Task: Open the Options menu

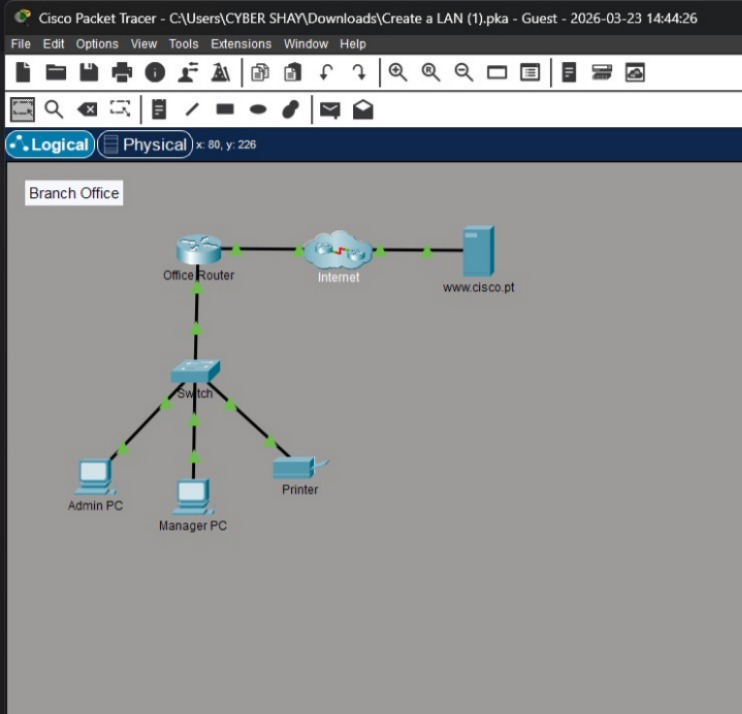Action: tap(97, 44)
